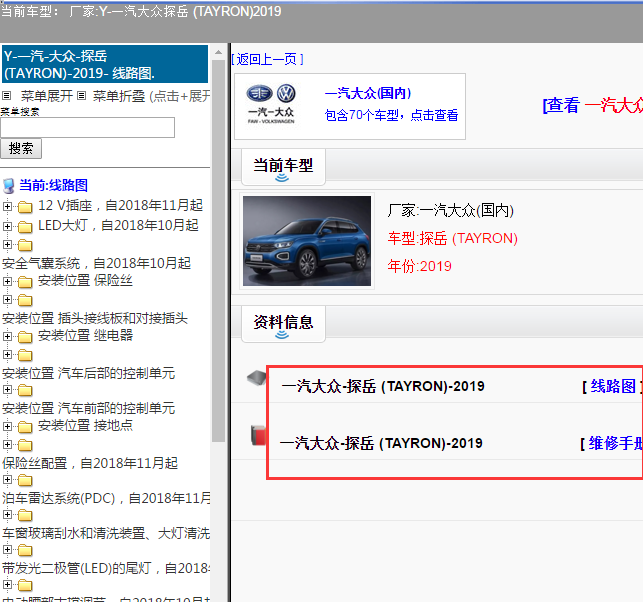This screenshot has height=602, width=643.
Task: Expand the 安装位置 保险丝 node
Action: (7, 281)
